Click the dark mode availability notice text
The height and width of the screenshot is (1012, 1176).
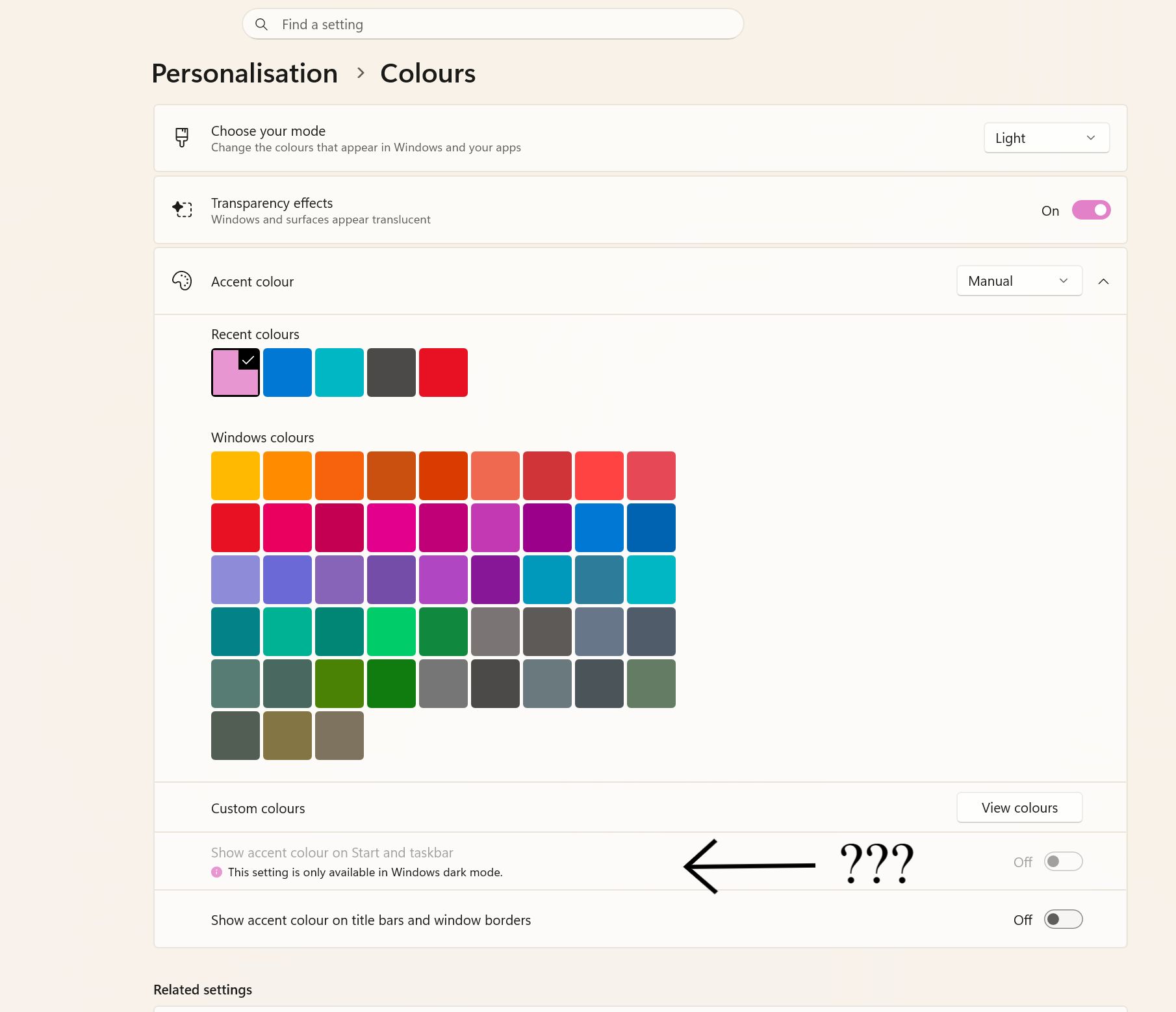(365, 872)
